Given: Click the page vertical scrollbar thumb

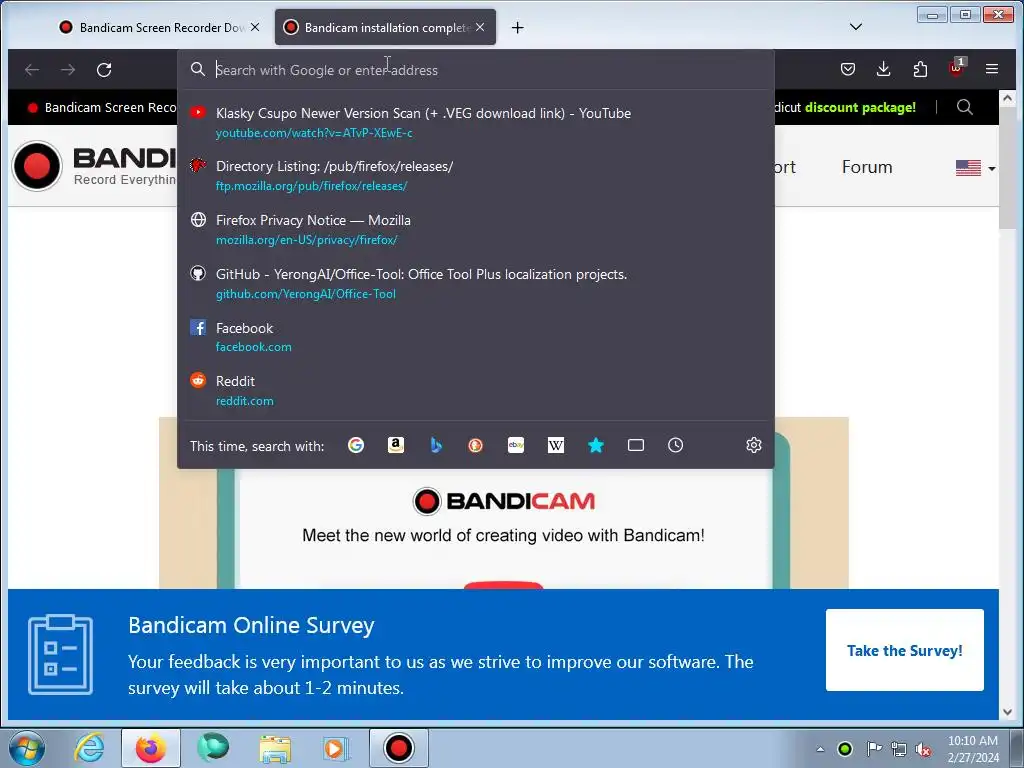Looking at the screenshot, I should point(1007,168).
